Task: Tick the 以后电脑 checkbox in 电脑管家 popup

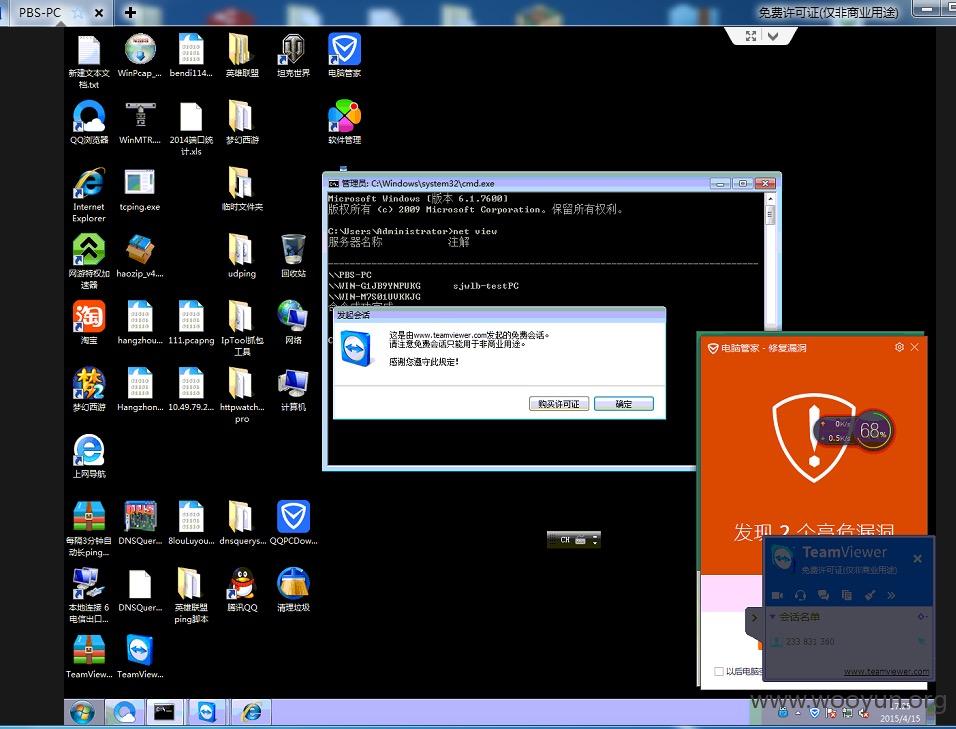Action: (719, 671)
